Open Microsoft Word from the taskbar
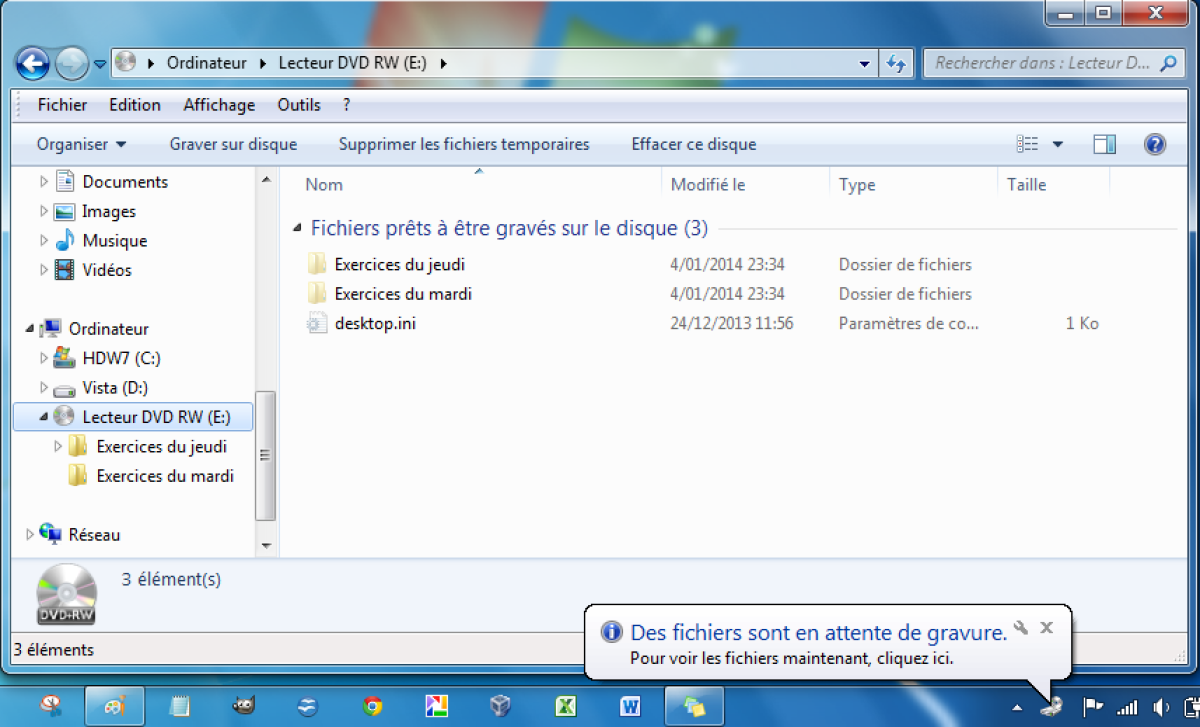This screenshot has width=1200, height=727. point(629,706)
